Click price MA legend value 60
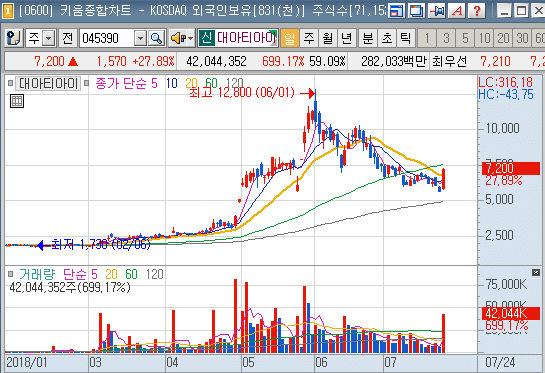 coord(211,83)
